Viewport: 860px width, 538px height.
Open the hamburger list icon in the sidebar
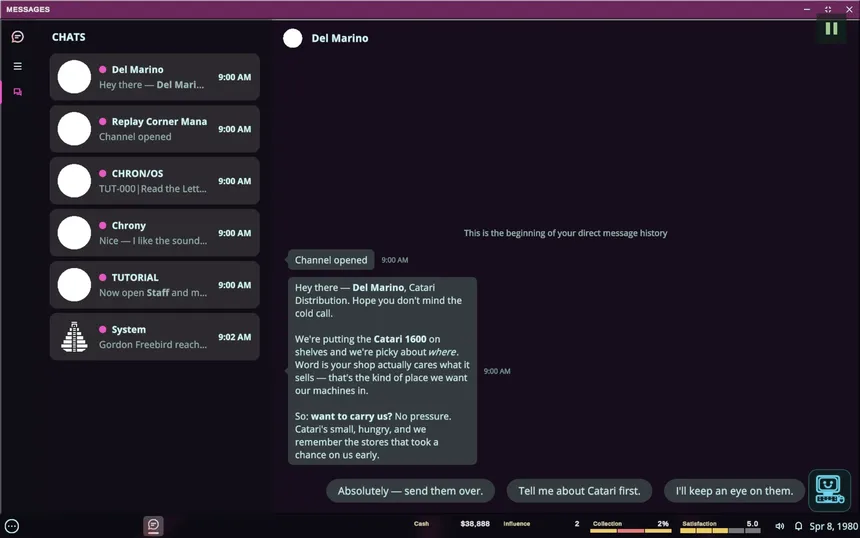pos(18,66)
